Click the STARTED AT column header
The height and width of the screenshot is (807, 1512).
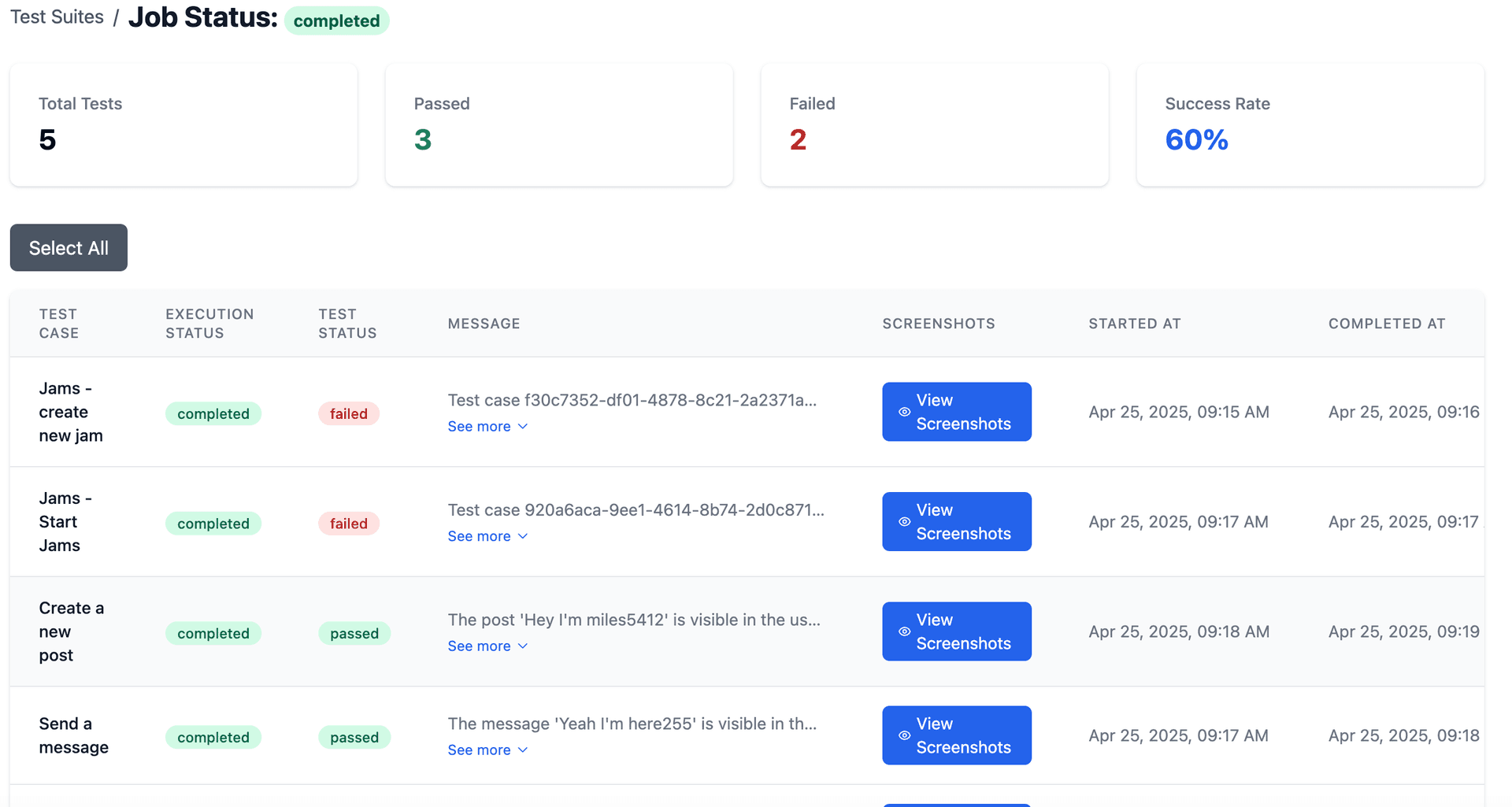1135,324
